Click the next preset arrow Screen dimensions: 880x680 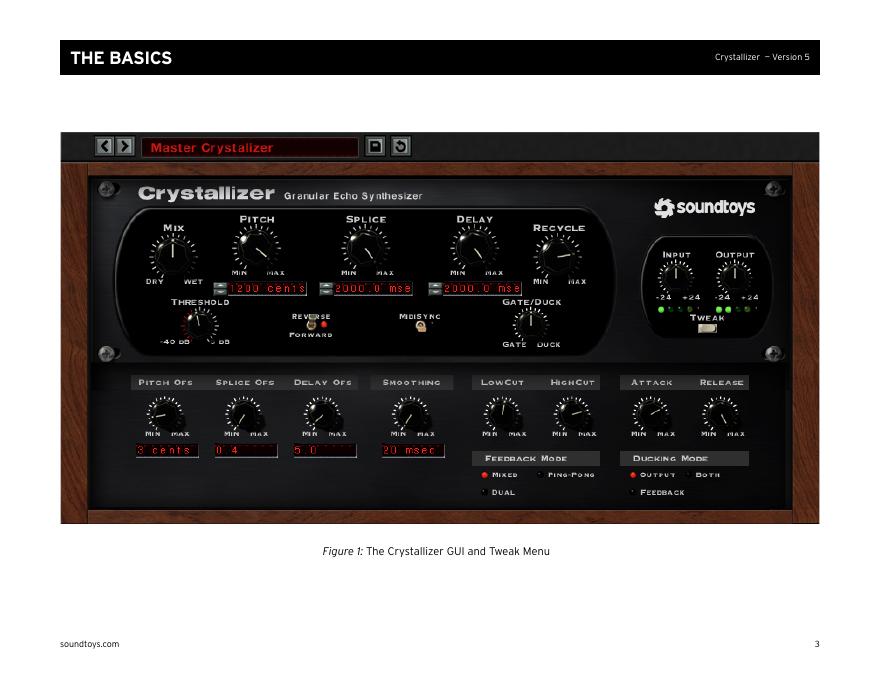tap(124, 147)
